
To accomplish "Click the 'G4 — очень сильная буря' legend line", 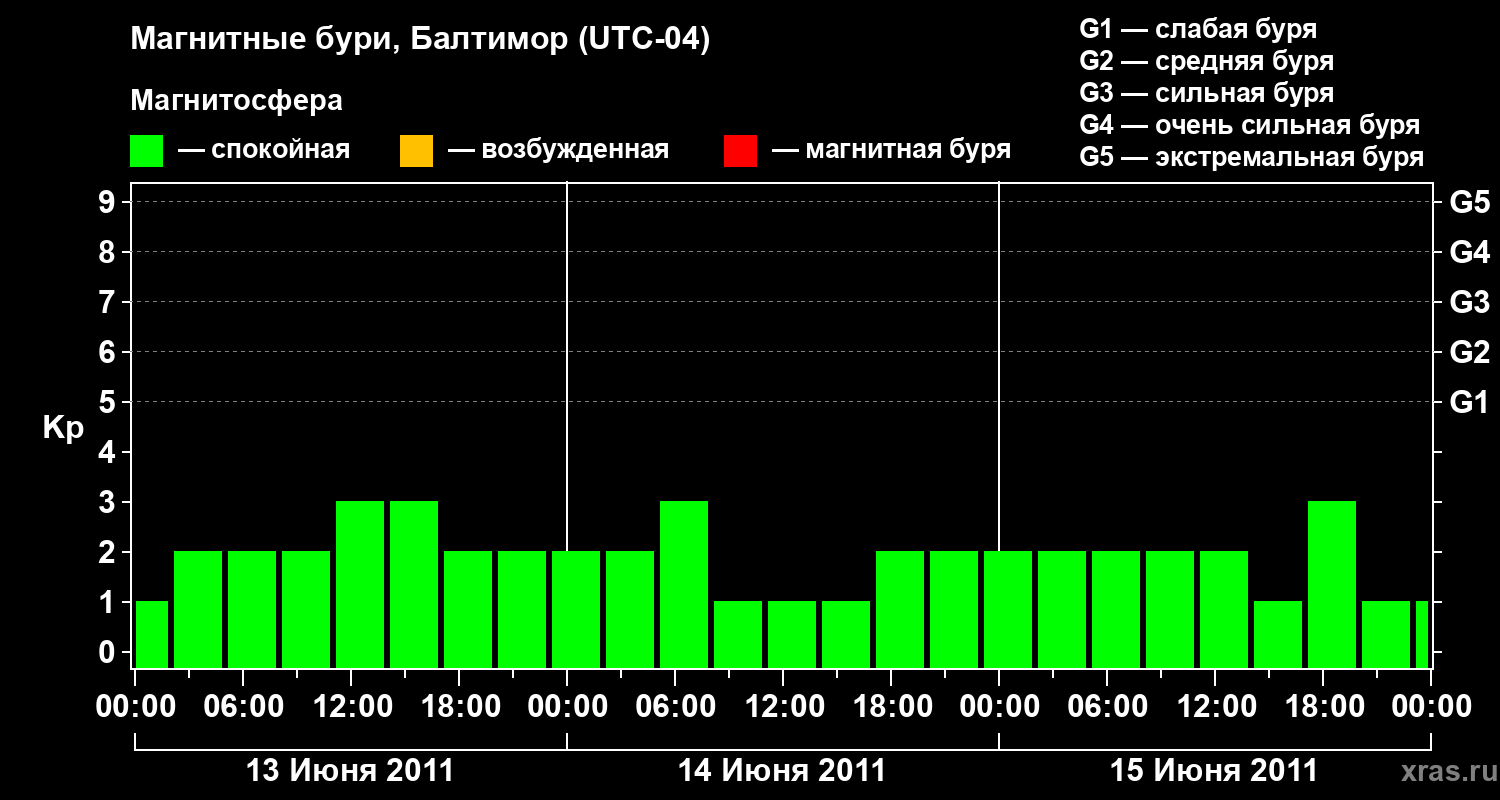I will [x=1249, y=125].
